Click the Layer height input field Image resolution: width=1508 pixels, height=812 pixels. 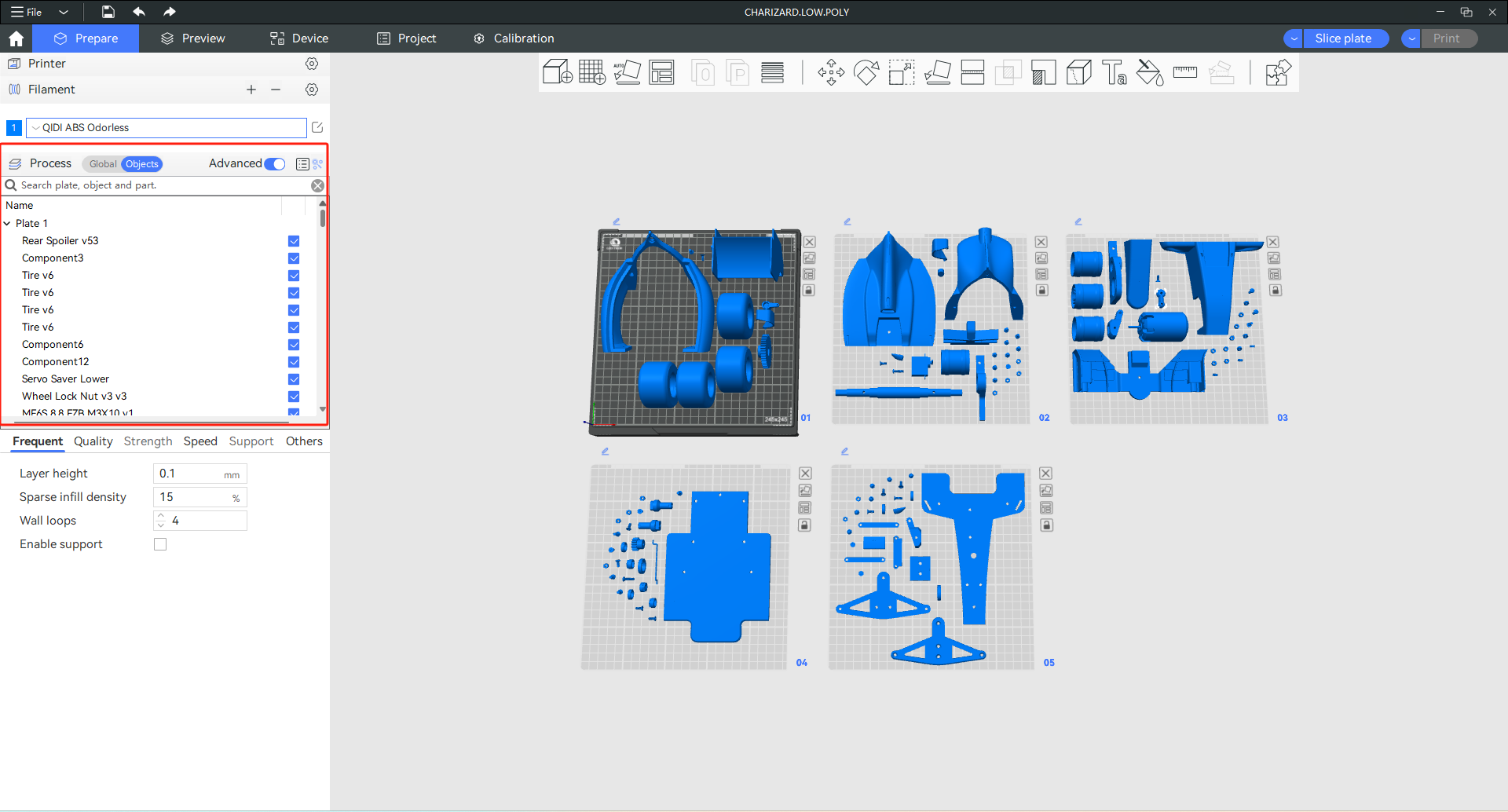pos(189,474)
